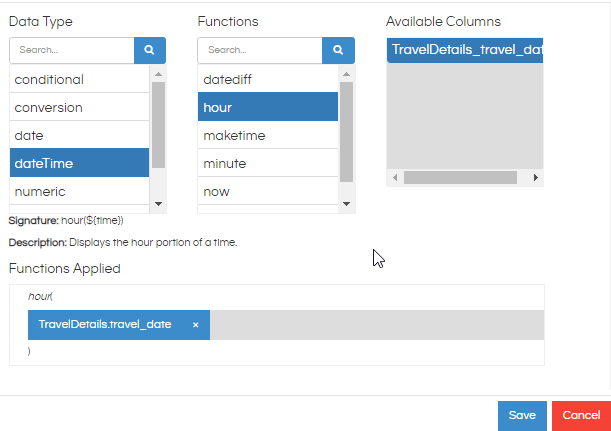Click the Functions search magnifier icon
The width and height of the screenshot is (611, 431).
pyautogui.click(x=338, y=50)
